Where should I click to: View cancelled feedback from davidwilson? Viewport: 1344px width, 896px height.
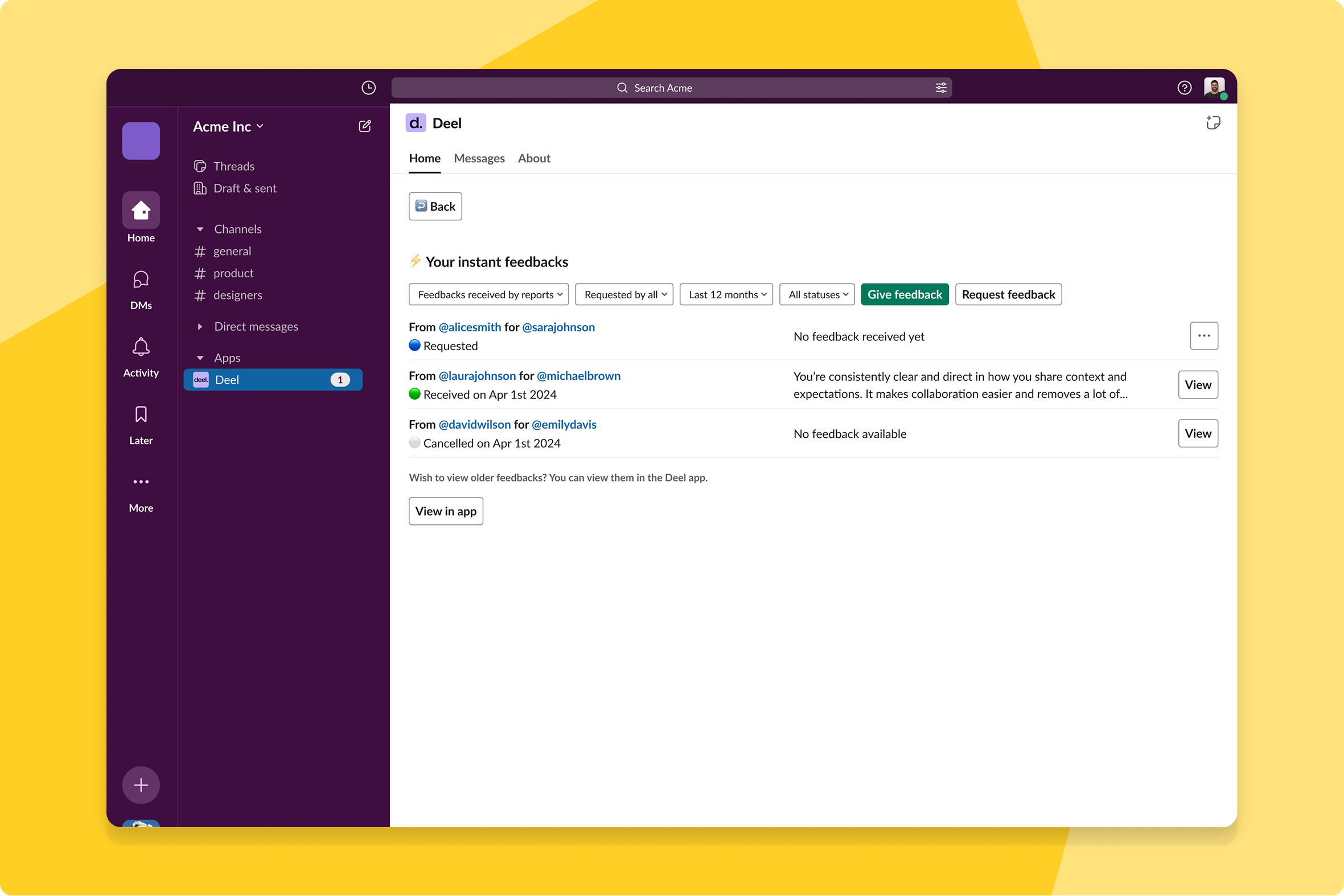(1198, 433)
